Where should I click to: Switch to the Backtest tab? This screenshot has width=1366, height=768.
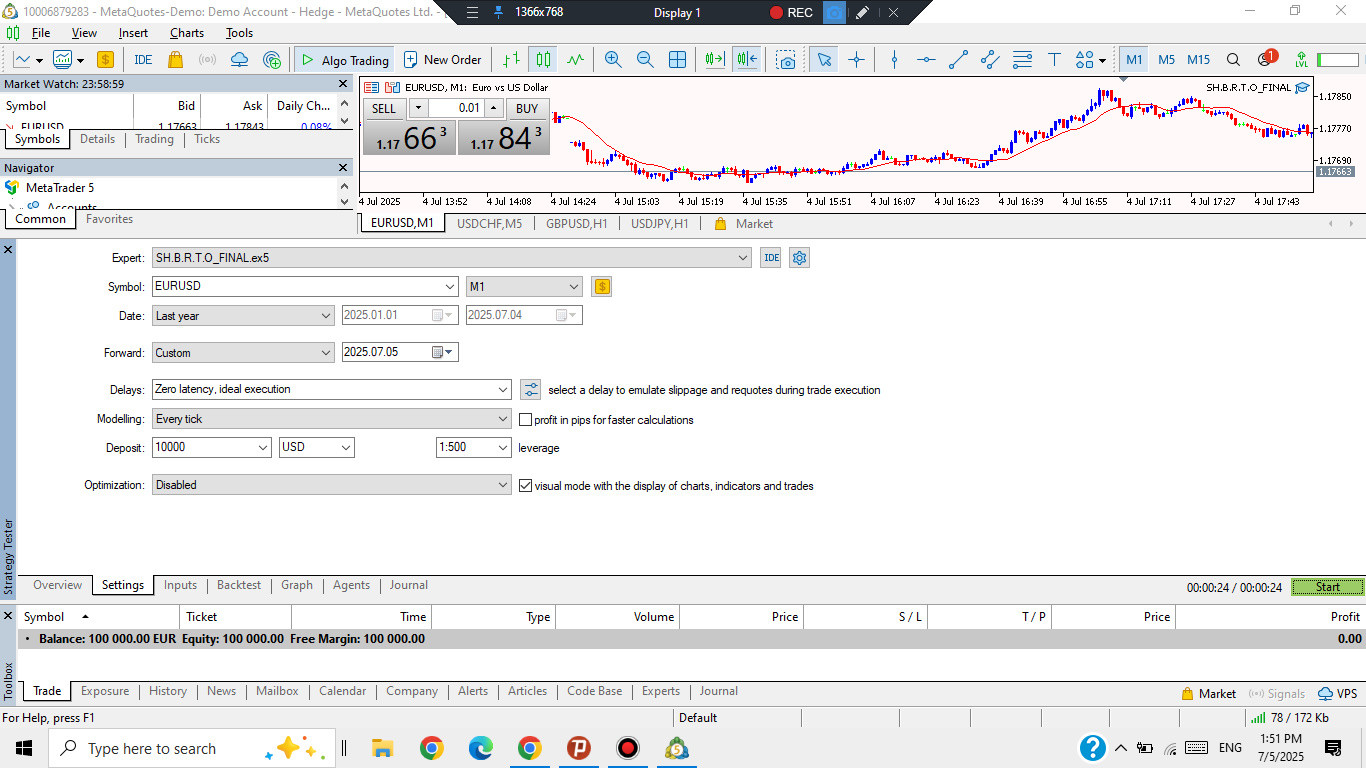point(239,585)
